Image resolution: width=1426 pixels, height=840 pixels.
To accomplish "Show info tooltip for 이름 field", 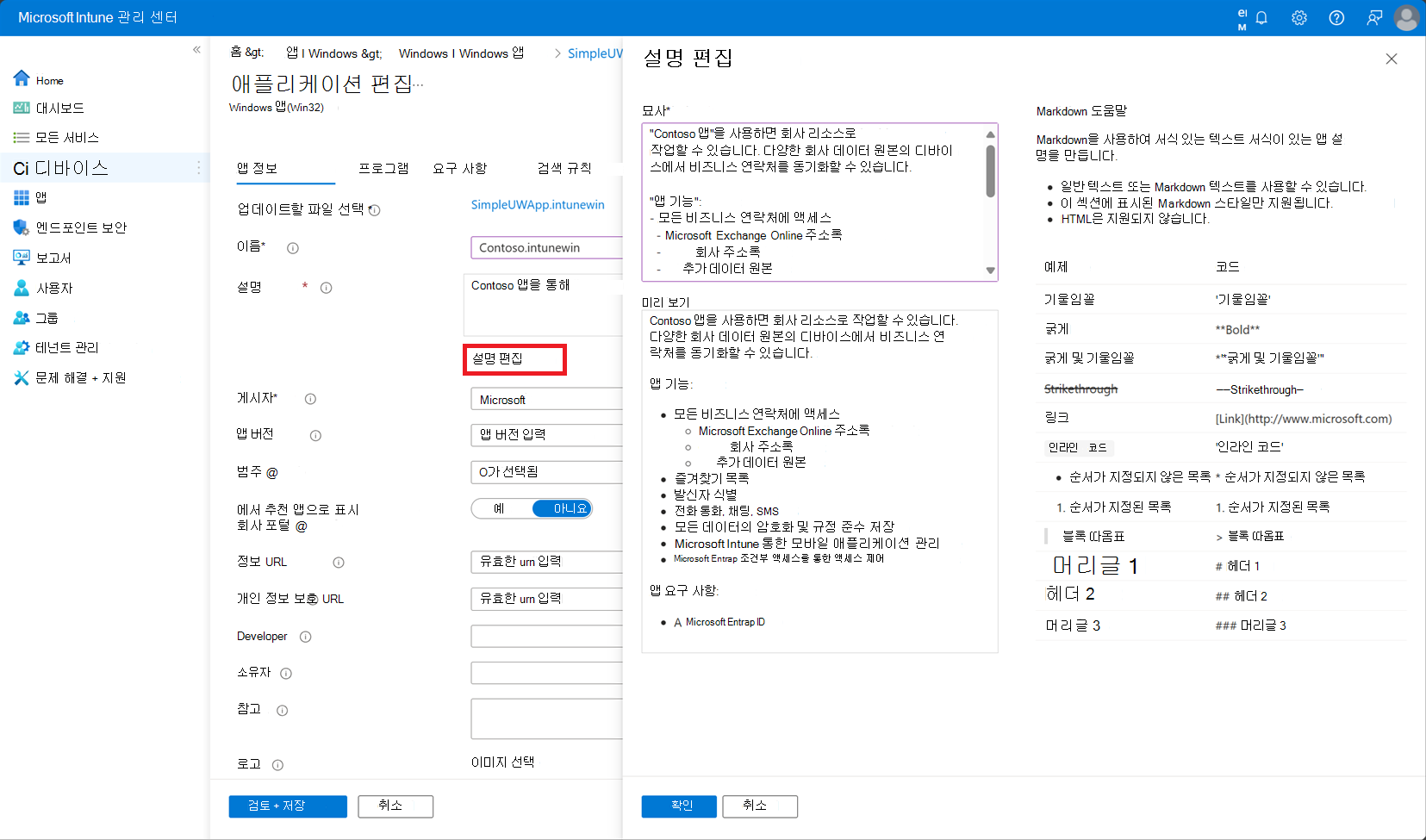I will point(293,248).
